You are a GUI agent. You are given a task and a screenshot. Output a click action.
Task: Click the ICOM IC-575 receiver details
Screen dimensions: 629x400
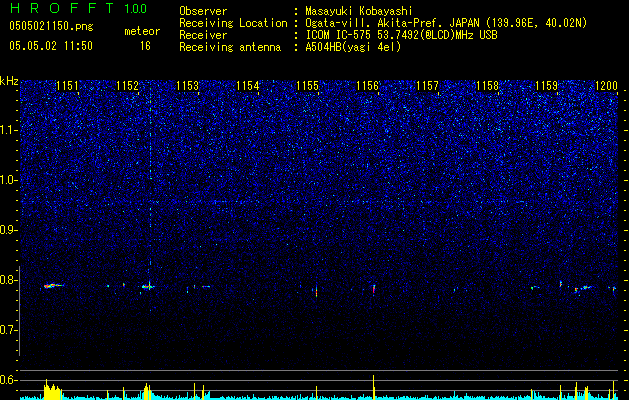coord(401,35)
